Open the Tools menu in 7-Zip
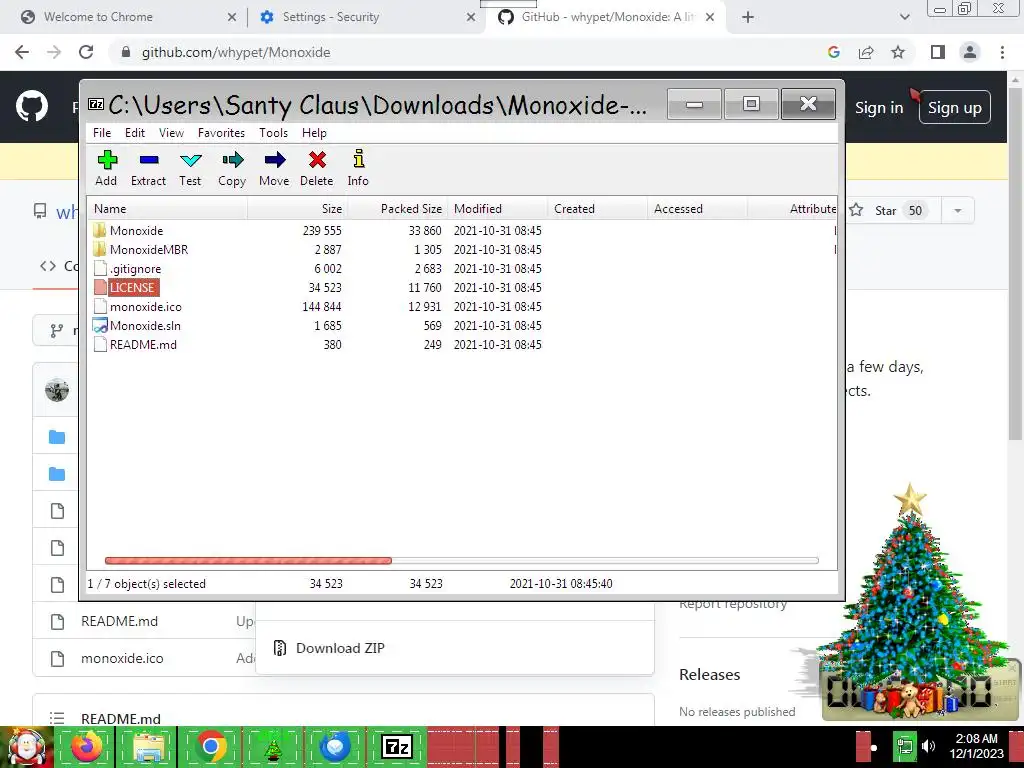1024x768 pixels. 273,133
